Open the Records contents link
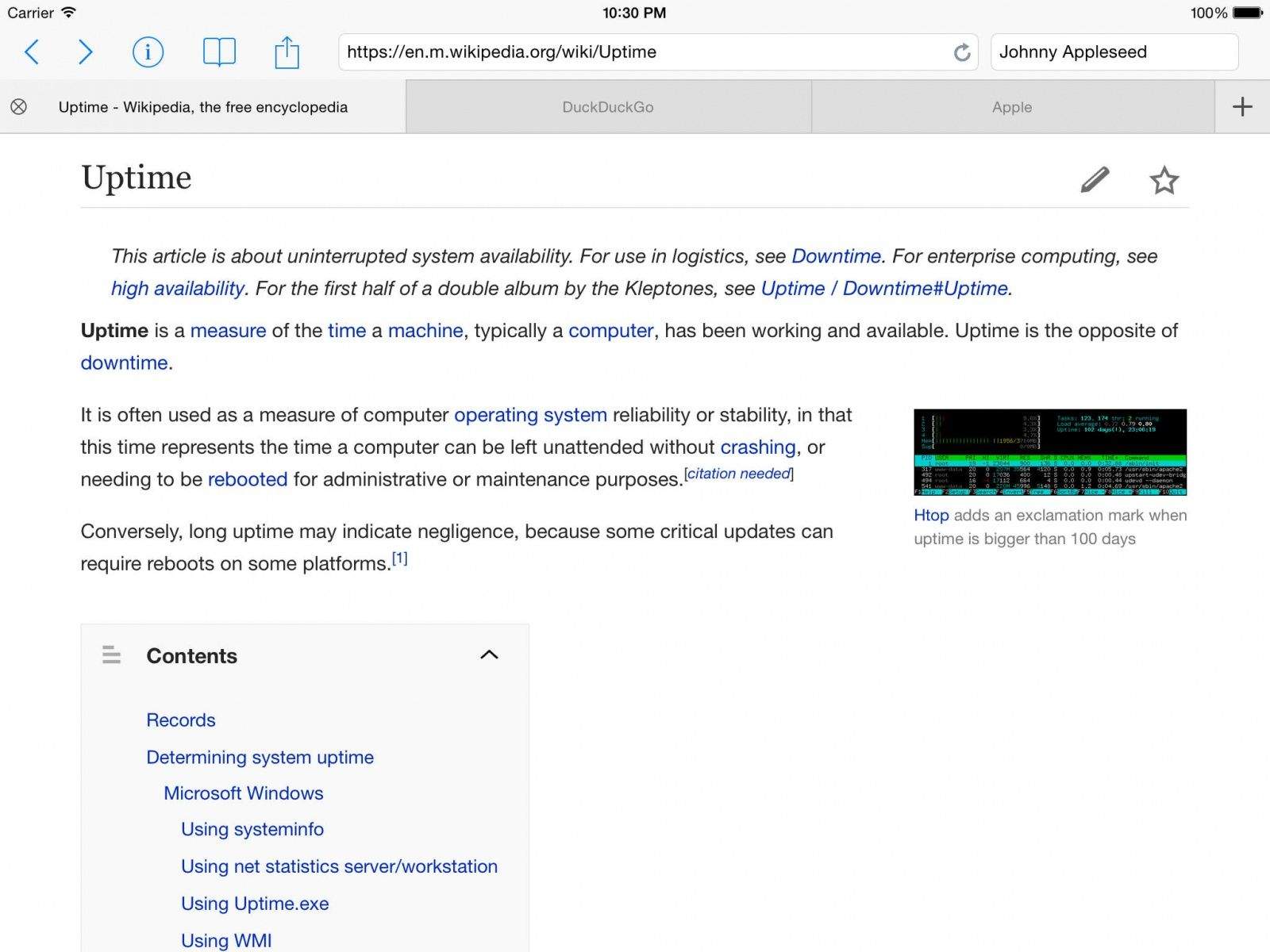Image resolution: width=1270 pixels, height=952 pixels. 181,720
